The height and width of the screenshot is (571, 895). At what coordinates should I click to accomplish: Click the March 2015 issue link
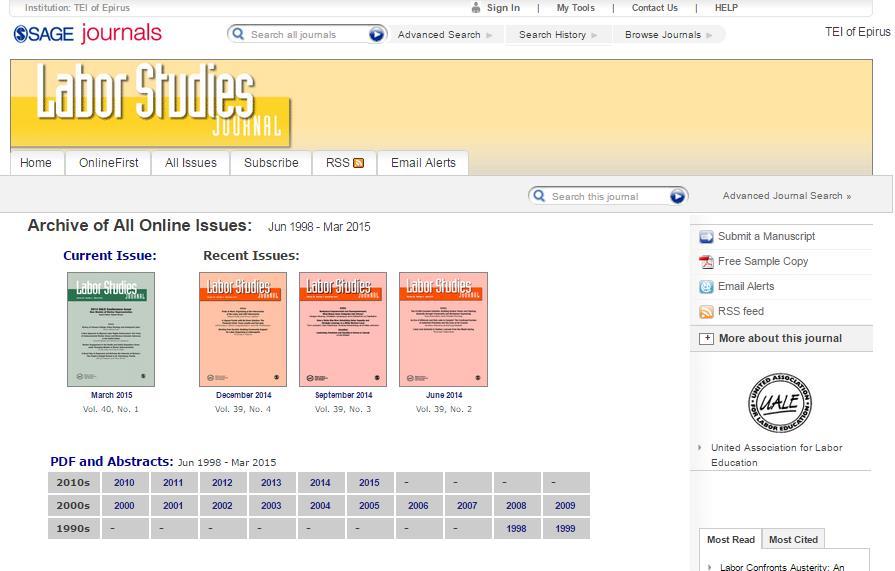[x=111, y=395]
